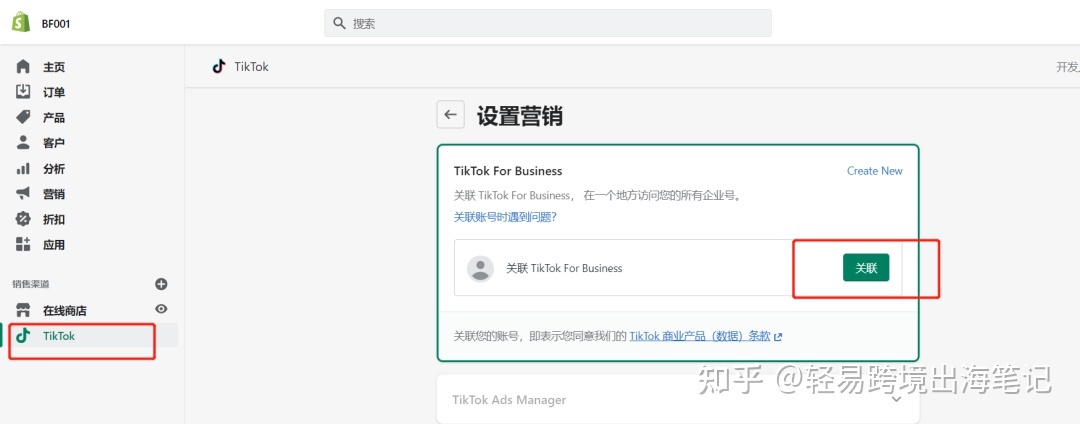The width and height of the screenshot is (1080, 424).
Task: Click the TikTok For Business heading
Action: tap(508, 171)
